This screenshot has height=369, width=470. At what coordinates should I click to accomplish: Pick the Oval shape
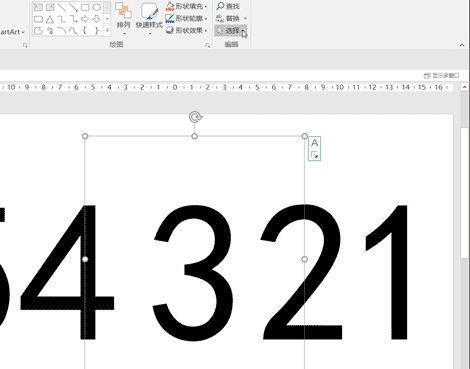(x=97, y=7)
